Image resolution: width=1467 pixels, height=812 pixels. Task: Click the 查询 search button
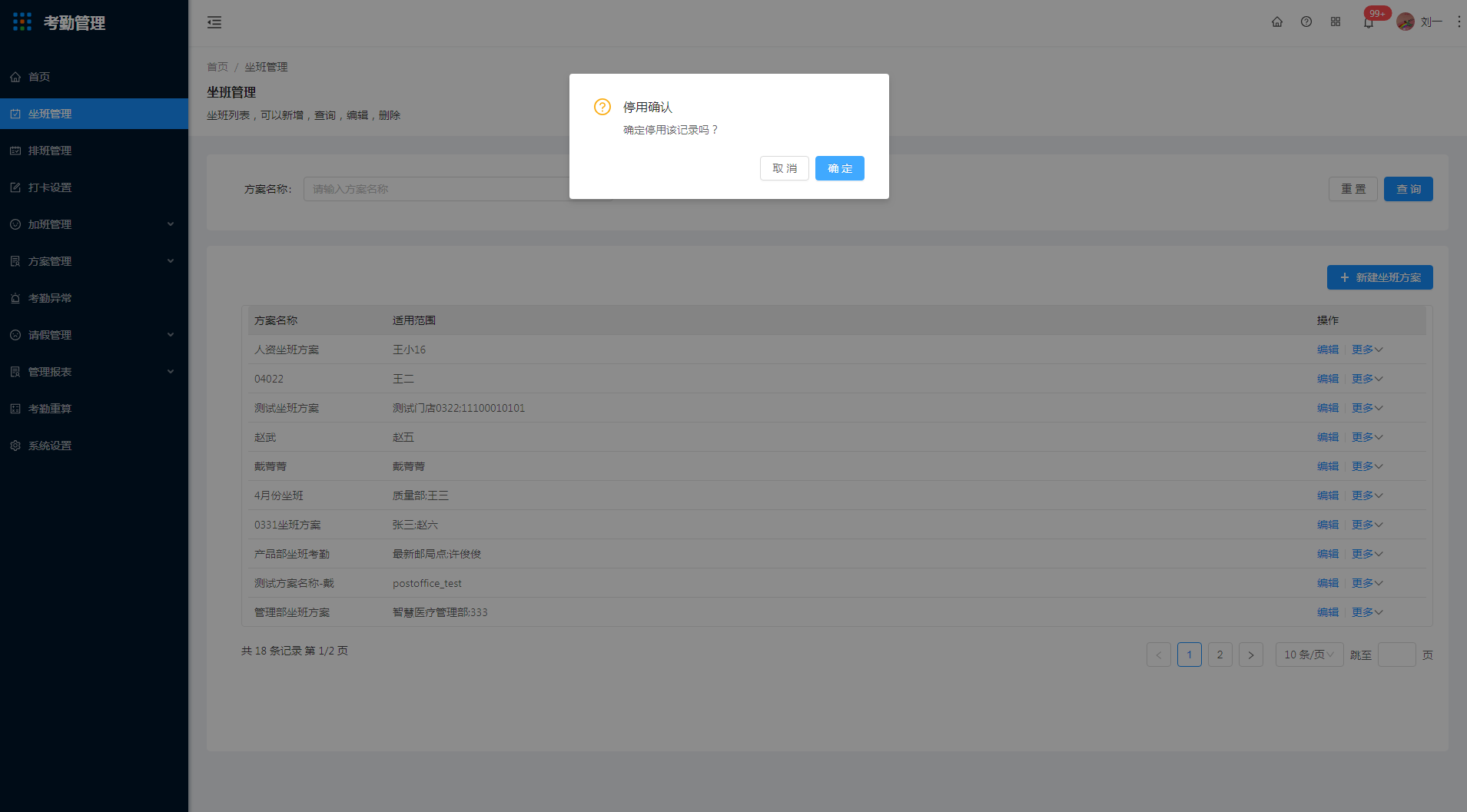(x=1409, y=189)
